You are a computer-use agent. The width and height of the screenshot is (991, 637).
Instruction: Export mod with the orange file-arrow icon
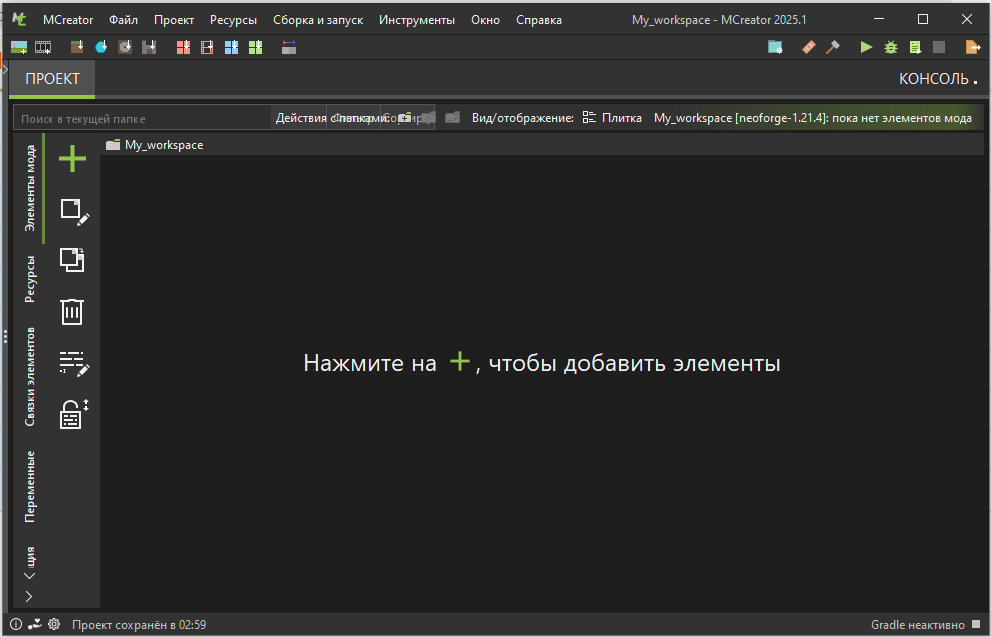coord(973,47)
